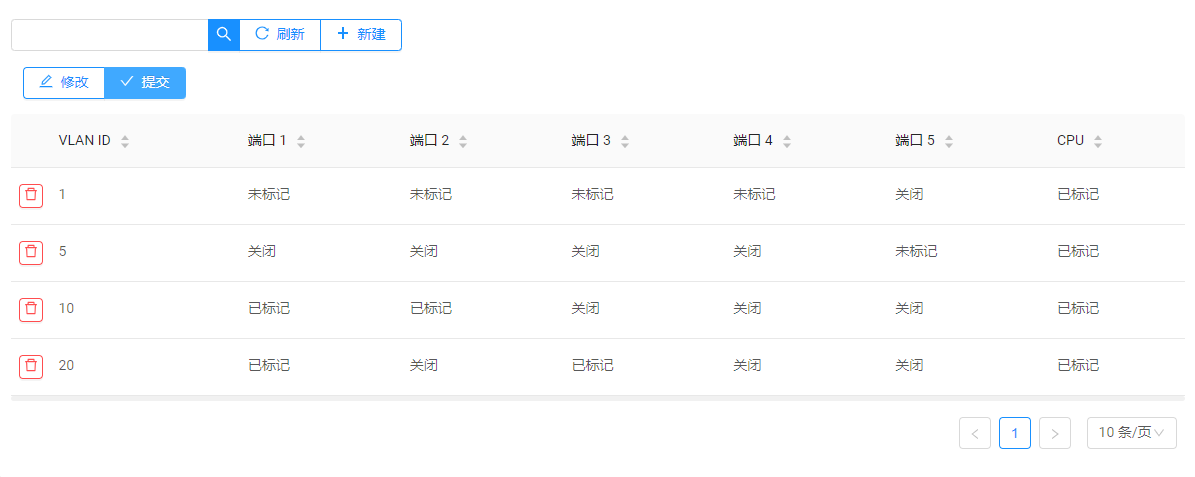Delete the VLAN 1 row

pos(31,195)
